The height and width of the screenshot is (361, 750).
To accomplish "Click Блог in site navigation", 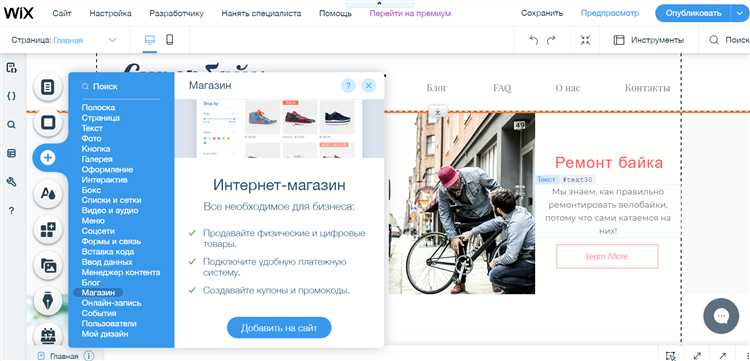I will pyautogui.click(x=437, y=88).
